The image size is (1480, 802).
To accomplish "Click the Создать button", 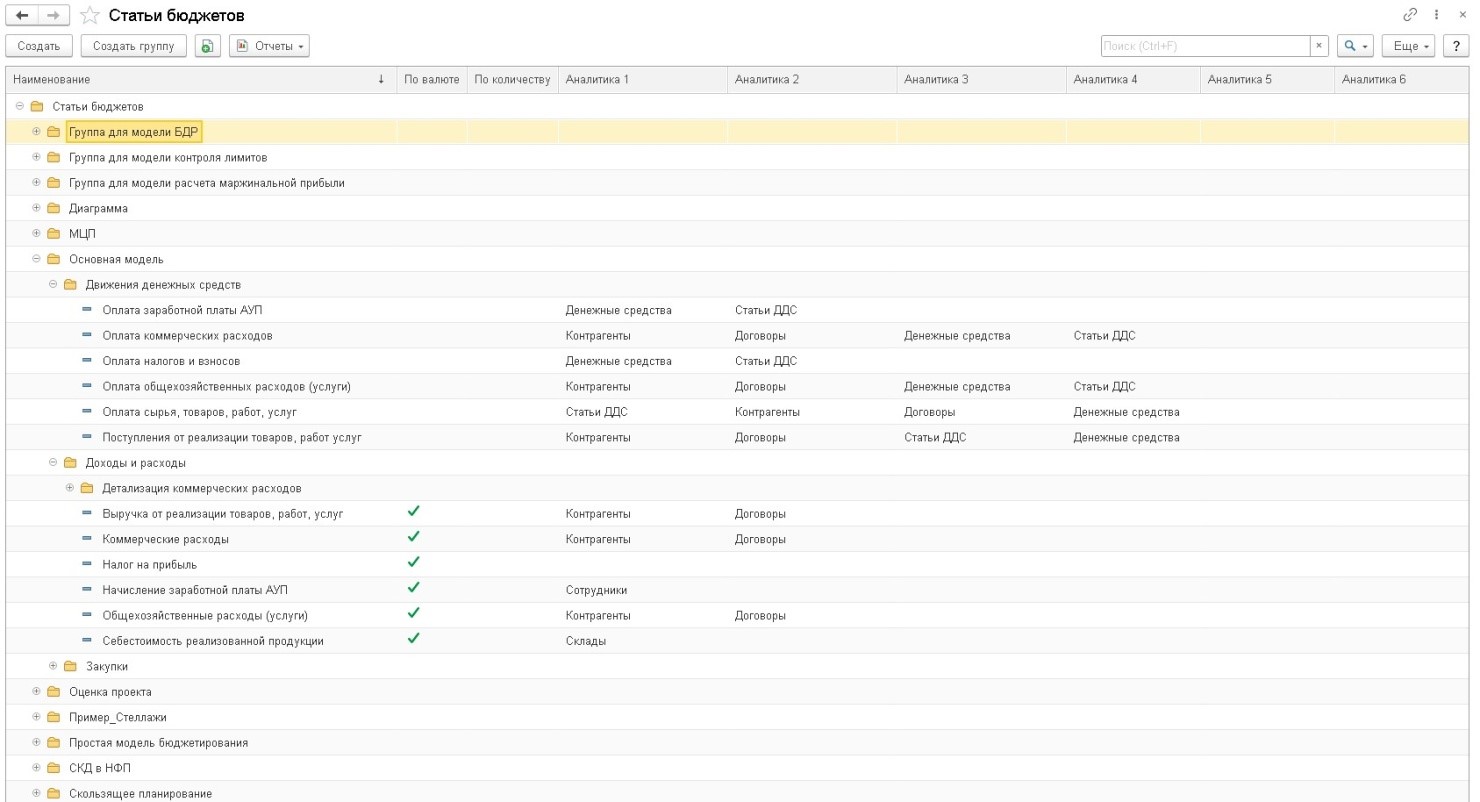I will pos(39,46).
